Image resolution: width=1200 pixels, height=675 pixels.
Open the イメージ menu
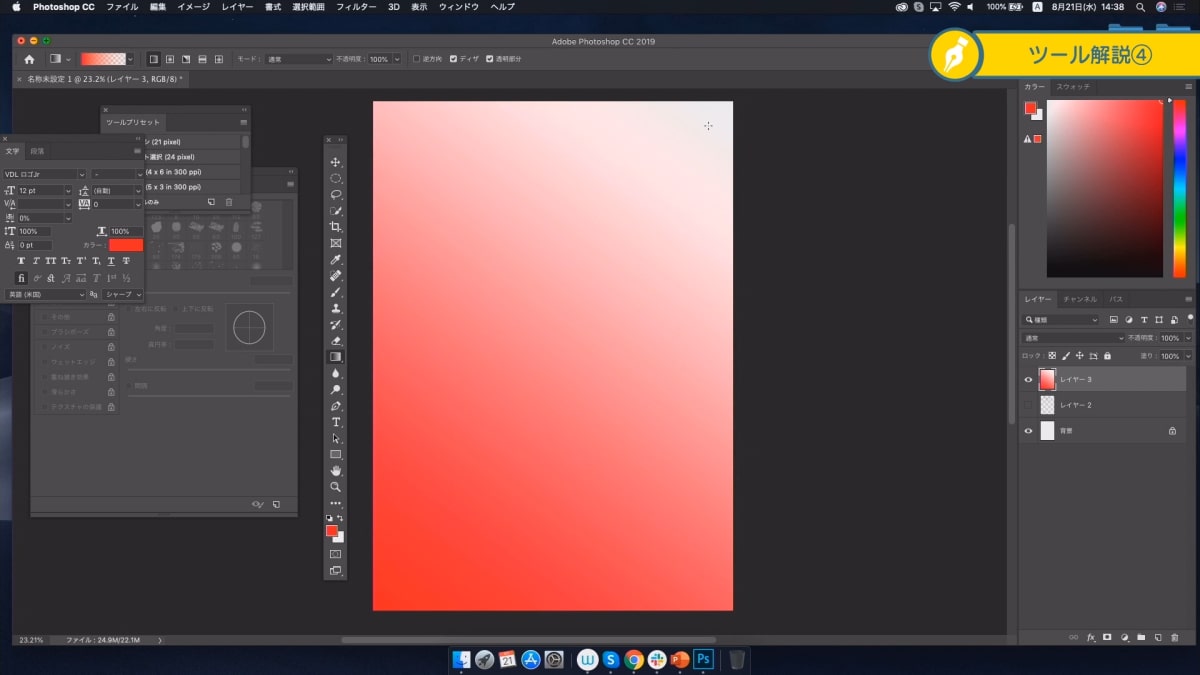(x=193, y=7)
